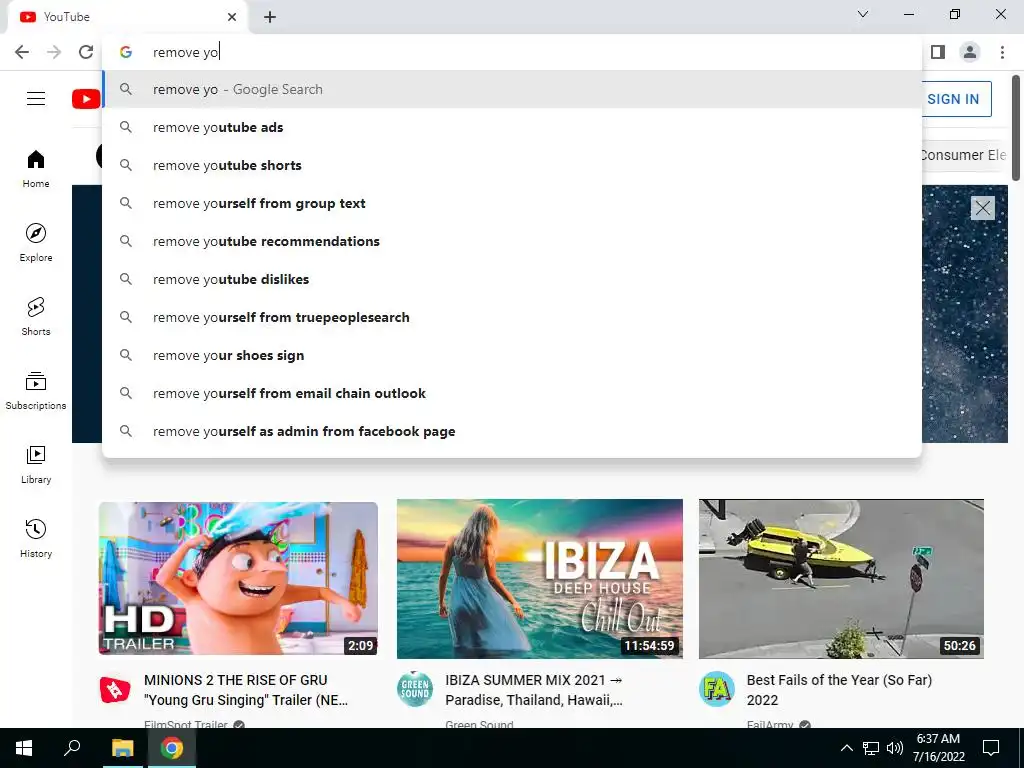
Task: Open File Explorer from taskbar
Action: [123, 748]
